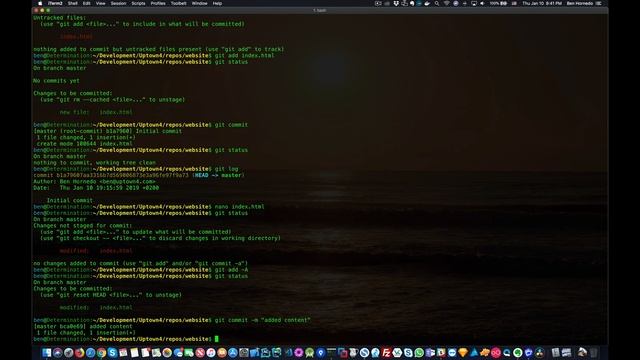Launch Google Chrome from the dock
The width and height of the screenshot is (640, 360).
(101, 353)
